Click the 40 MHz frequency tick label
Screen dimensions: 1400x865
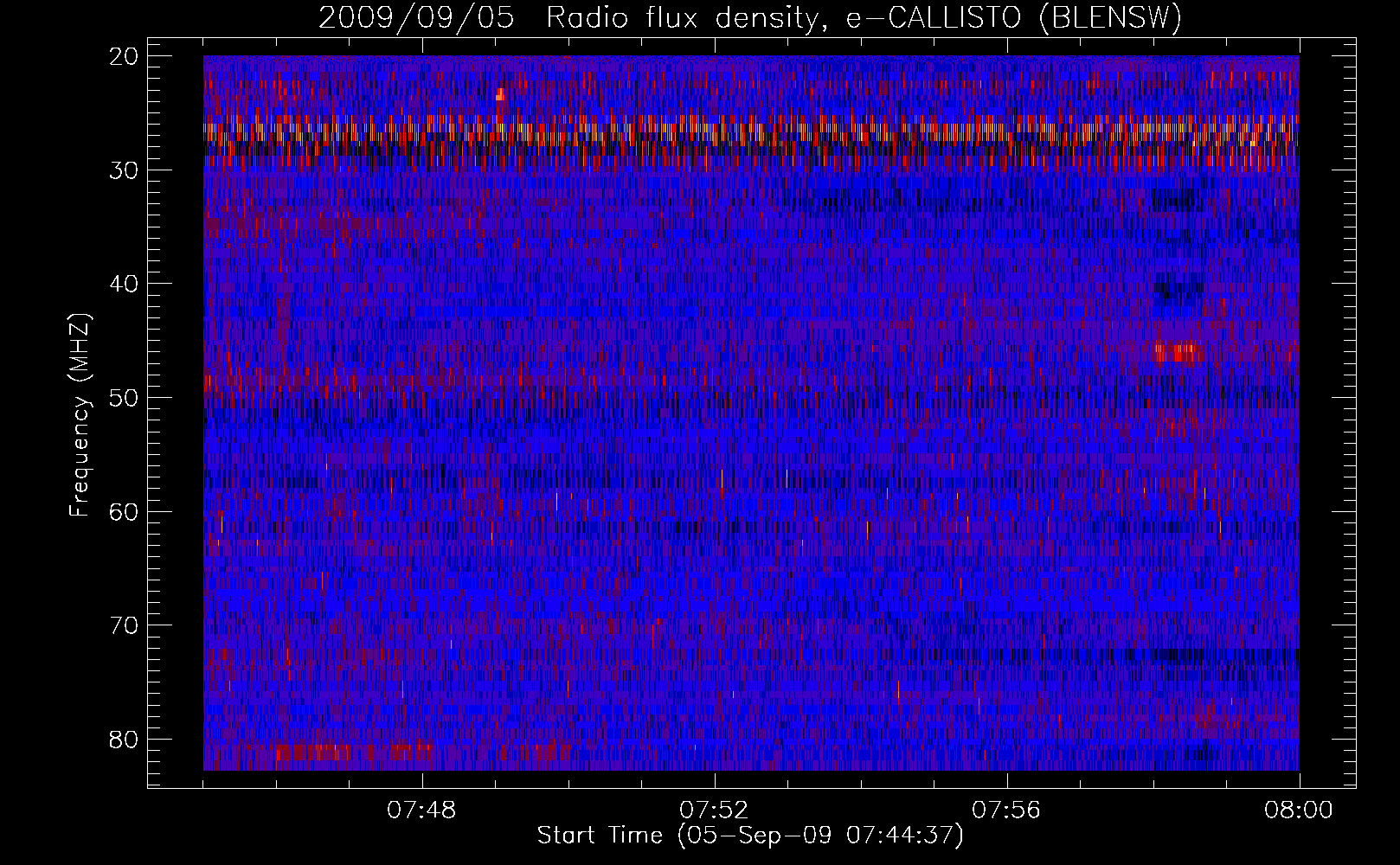coord(125,284)
